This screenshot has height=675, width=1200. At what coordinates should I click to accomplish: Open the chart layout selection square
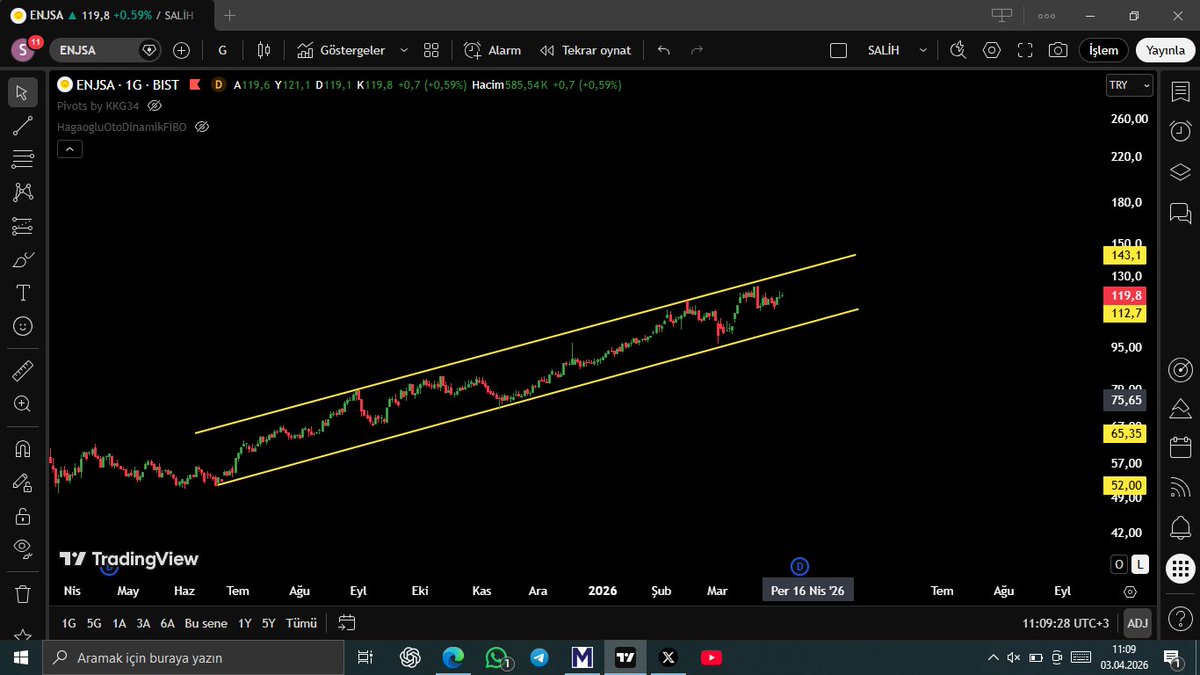(838, 50)
